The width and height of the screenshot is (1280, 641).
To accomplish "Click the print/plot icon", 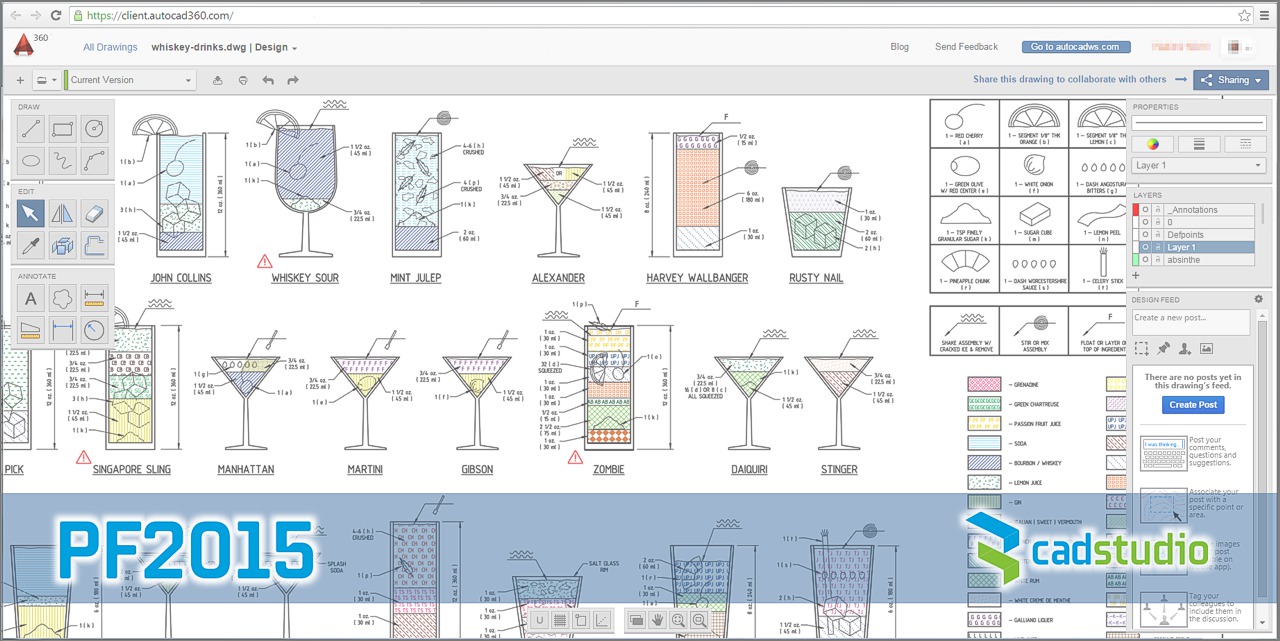I will click(x=243, y=80).
